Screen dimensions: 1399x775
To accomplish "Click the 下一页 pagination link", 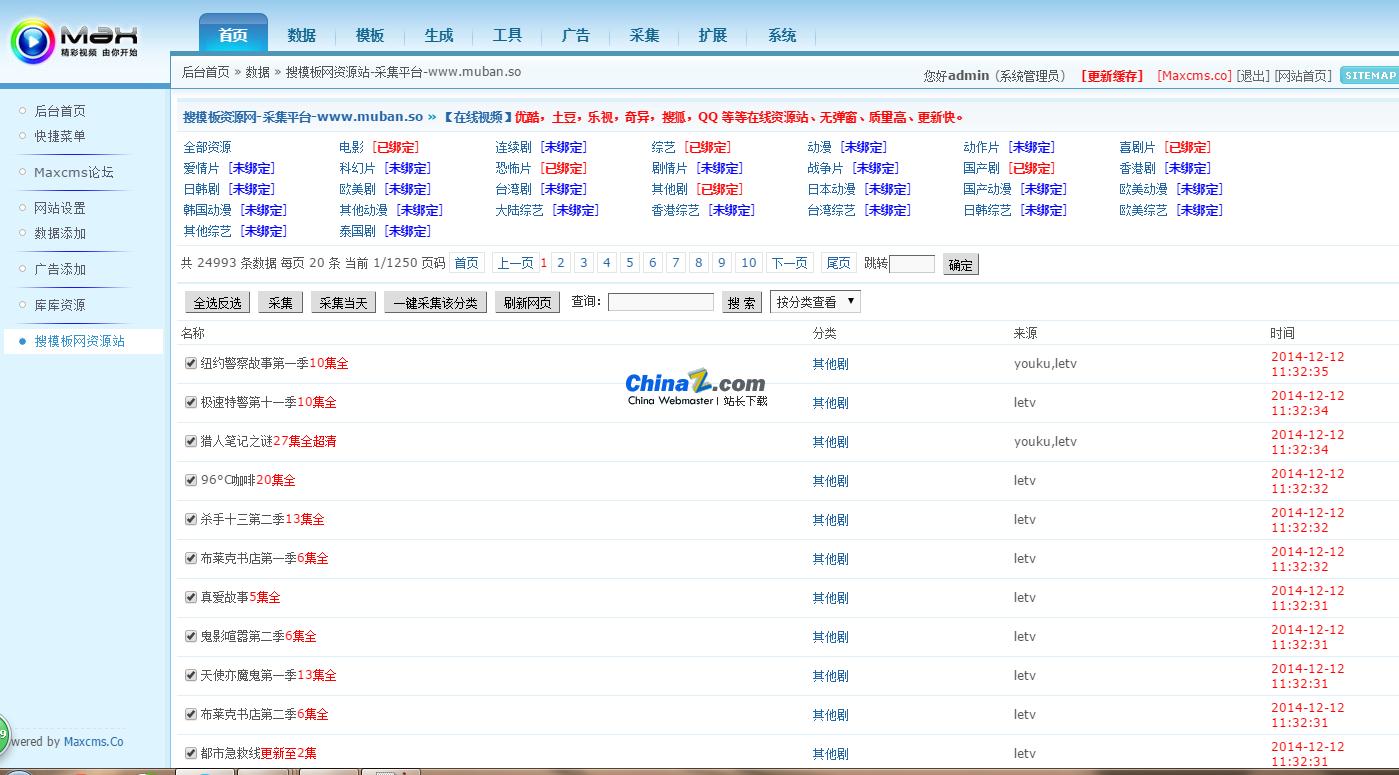I will (789, 263).
